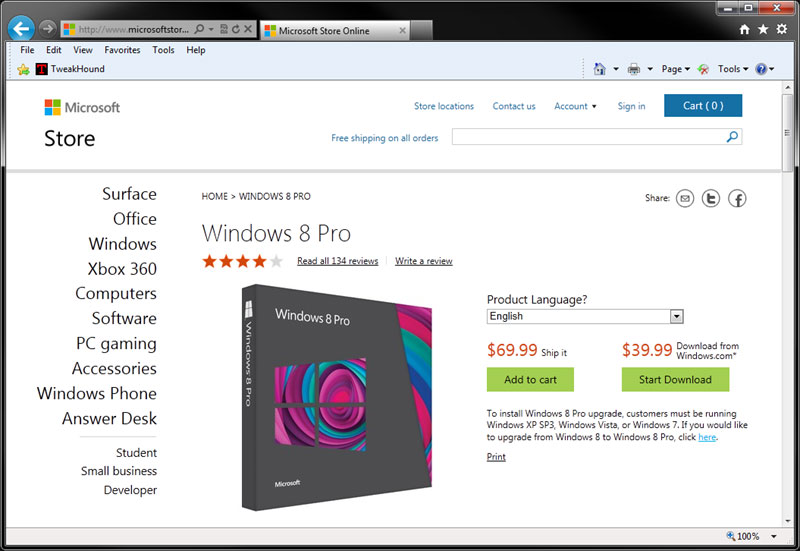This screenshot has width=800, height=551.
Task: Expand the address bar dropdown arrow
Action: coord(211,29)
